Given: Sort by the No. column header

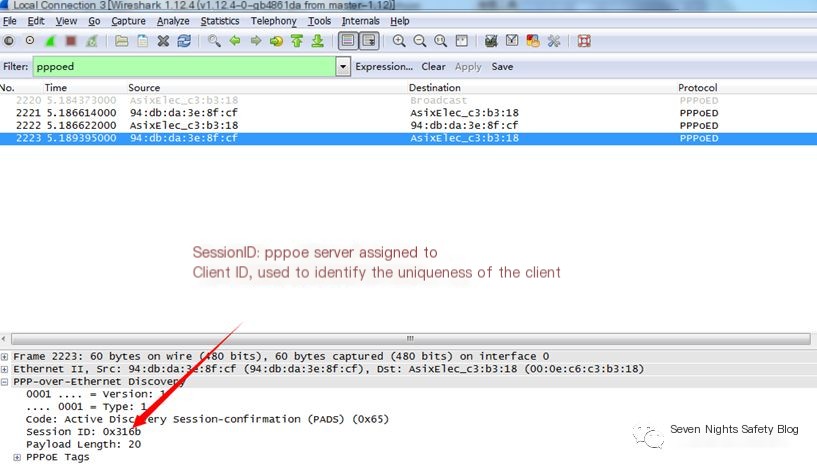Looking at the screenshot, I should [x=7, y=88].
